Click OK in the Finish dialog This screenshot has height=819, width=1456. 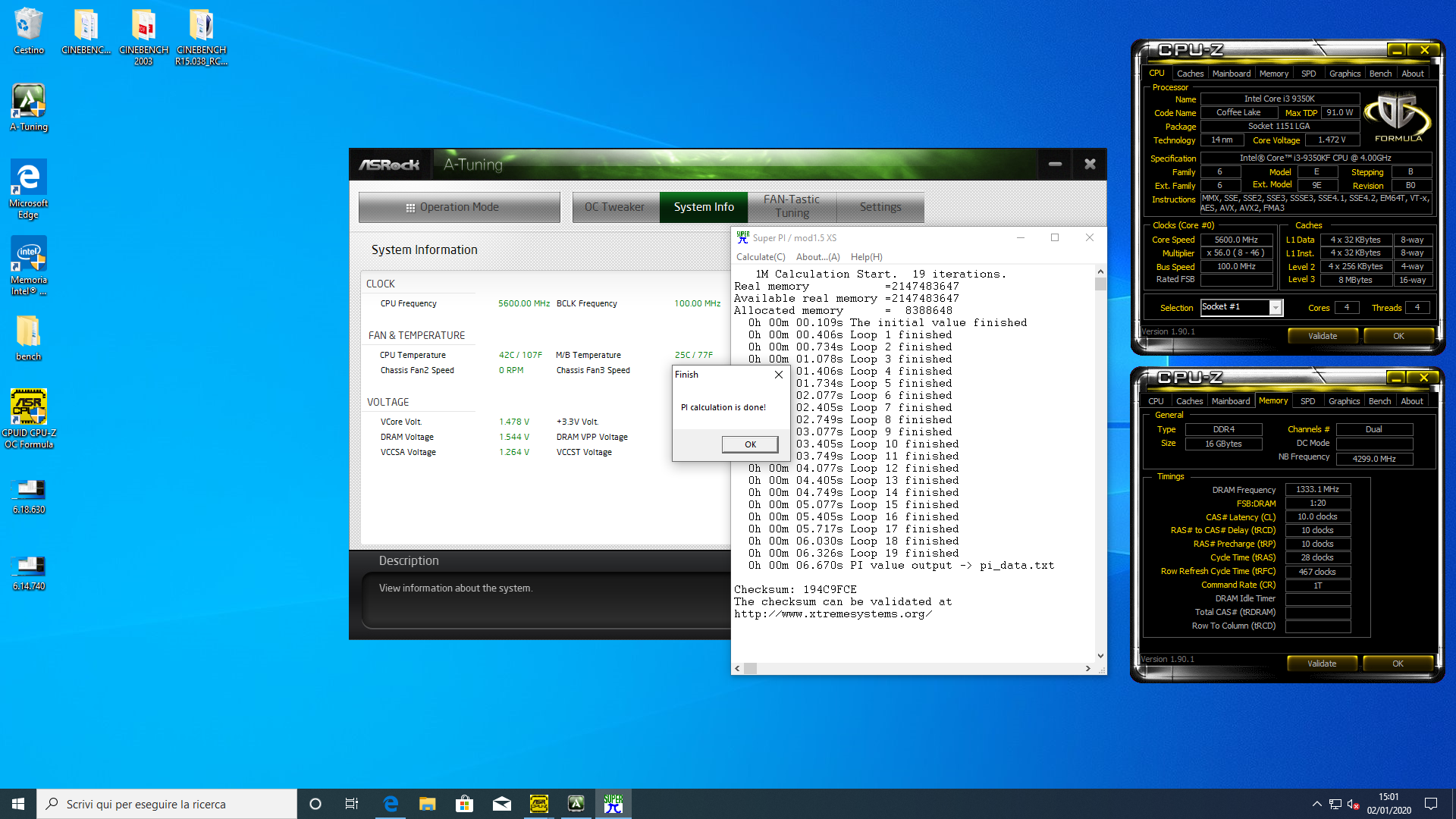click(750, 444)
